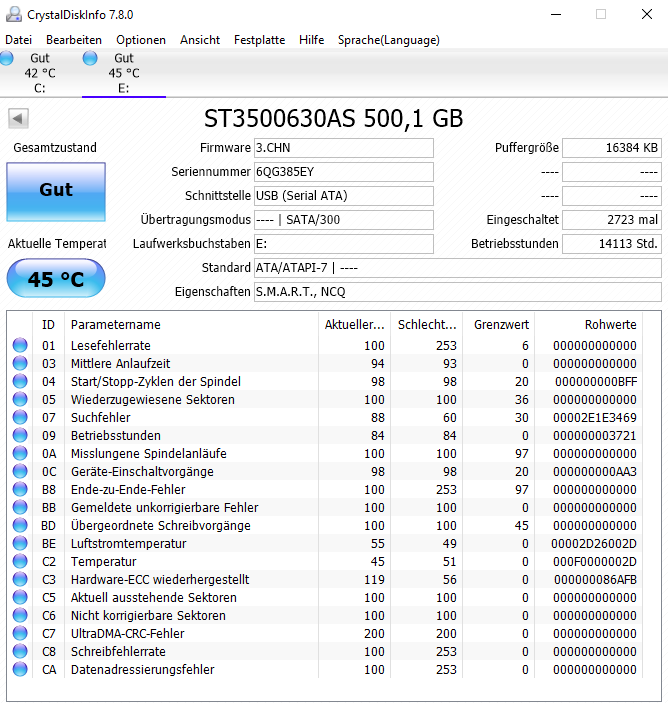Click the Laufwerksbuchstaben field E:
The height and width of the screenshot is (703, 668).
(x=344, y=244)
